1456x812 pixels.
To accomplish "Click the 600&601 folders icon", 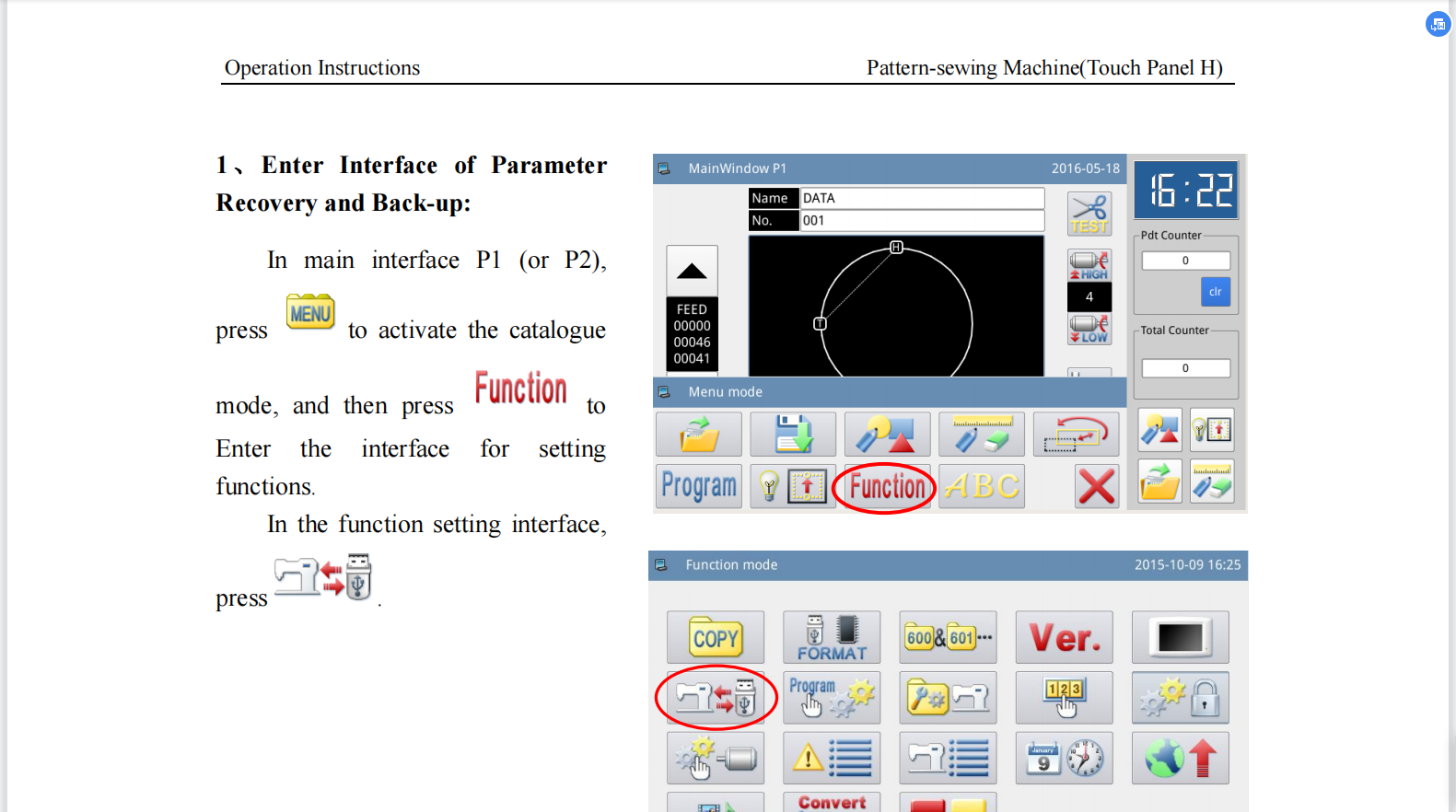I will [948, 637].
